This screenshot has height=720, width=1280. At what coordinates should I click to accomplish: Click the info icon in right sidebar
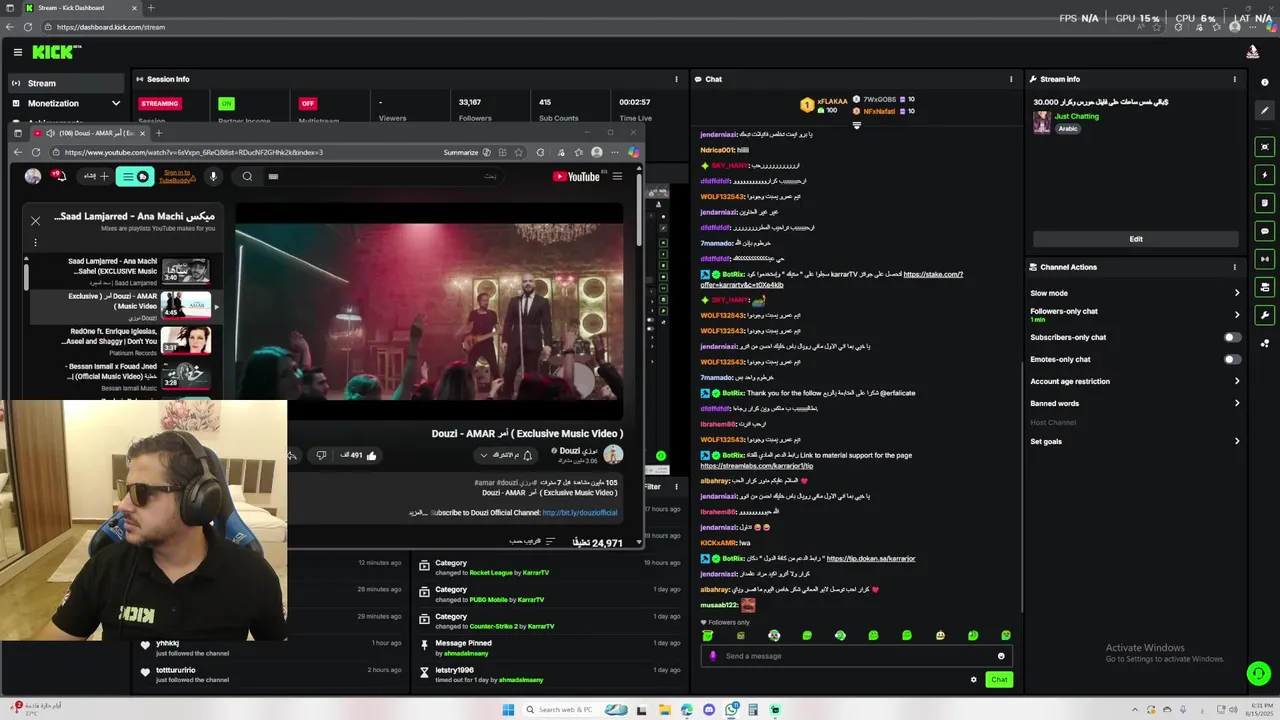pos(1265,83)
